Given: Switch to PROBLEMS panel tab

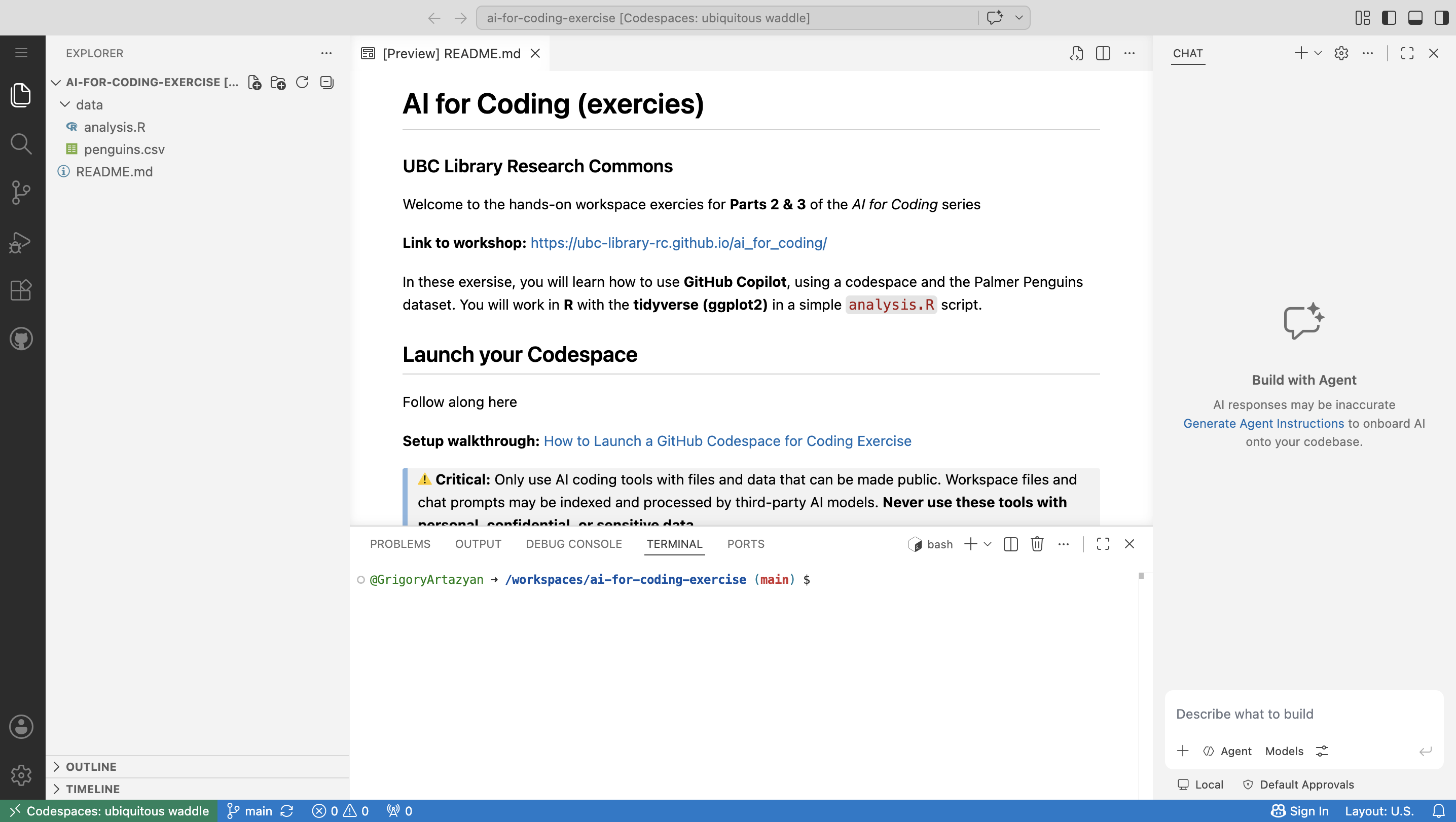Looking at the screenshot, I should [x=400, y=544].
